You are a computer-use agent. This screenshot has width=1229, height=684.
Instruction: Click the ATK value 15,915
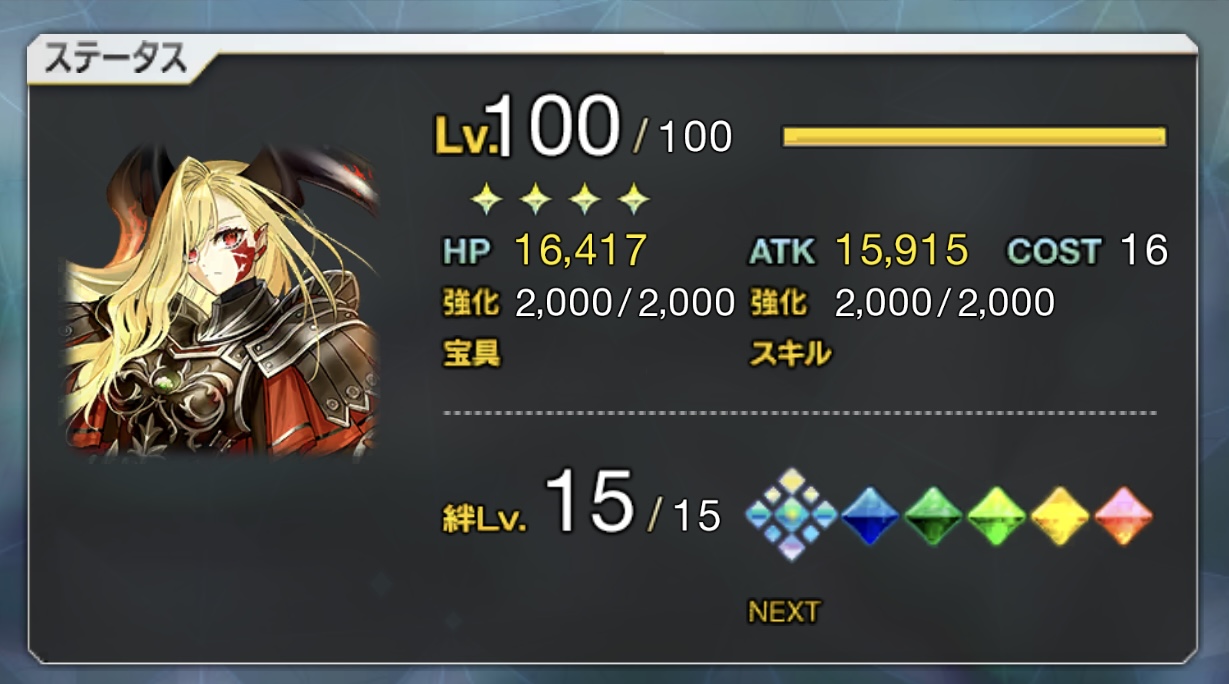point(901,250)
